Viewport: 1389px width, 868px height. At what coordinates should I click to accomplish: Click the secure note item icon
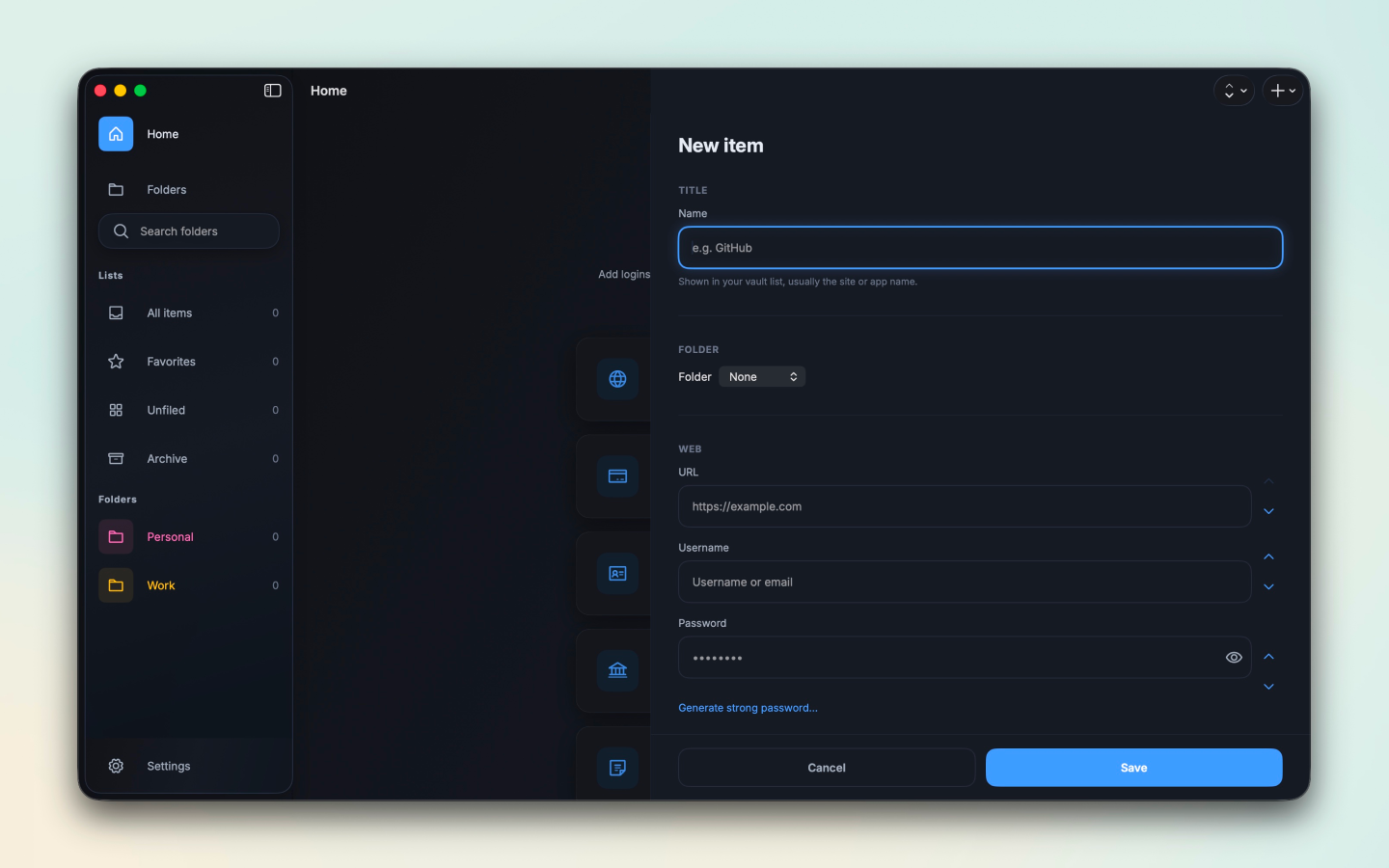click(x=617, y=768)
